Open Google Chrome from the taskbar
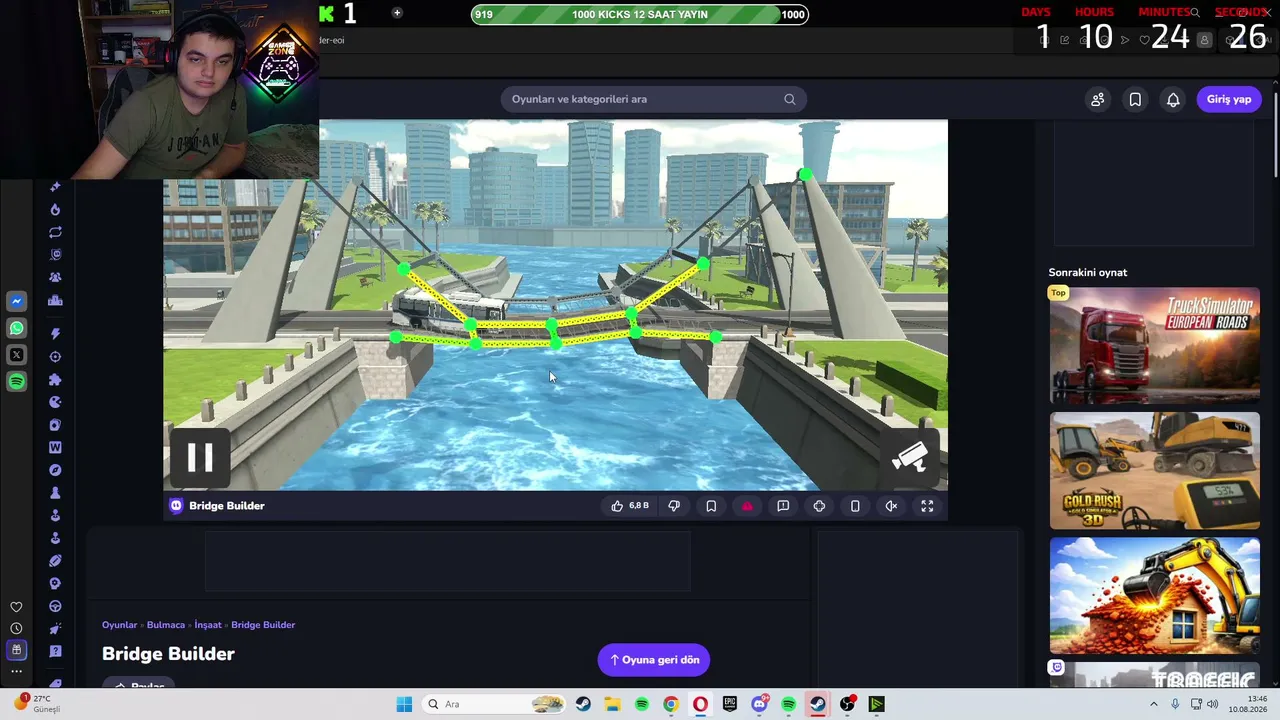This screenshot has height=720, width=1280. (x=671, y=704)
